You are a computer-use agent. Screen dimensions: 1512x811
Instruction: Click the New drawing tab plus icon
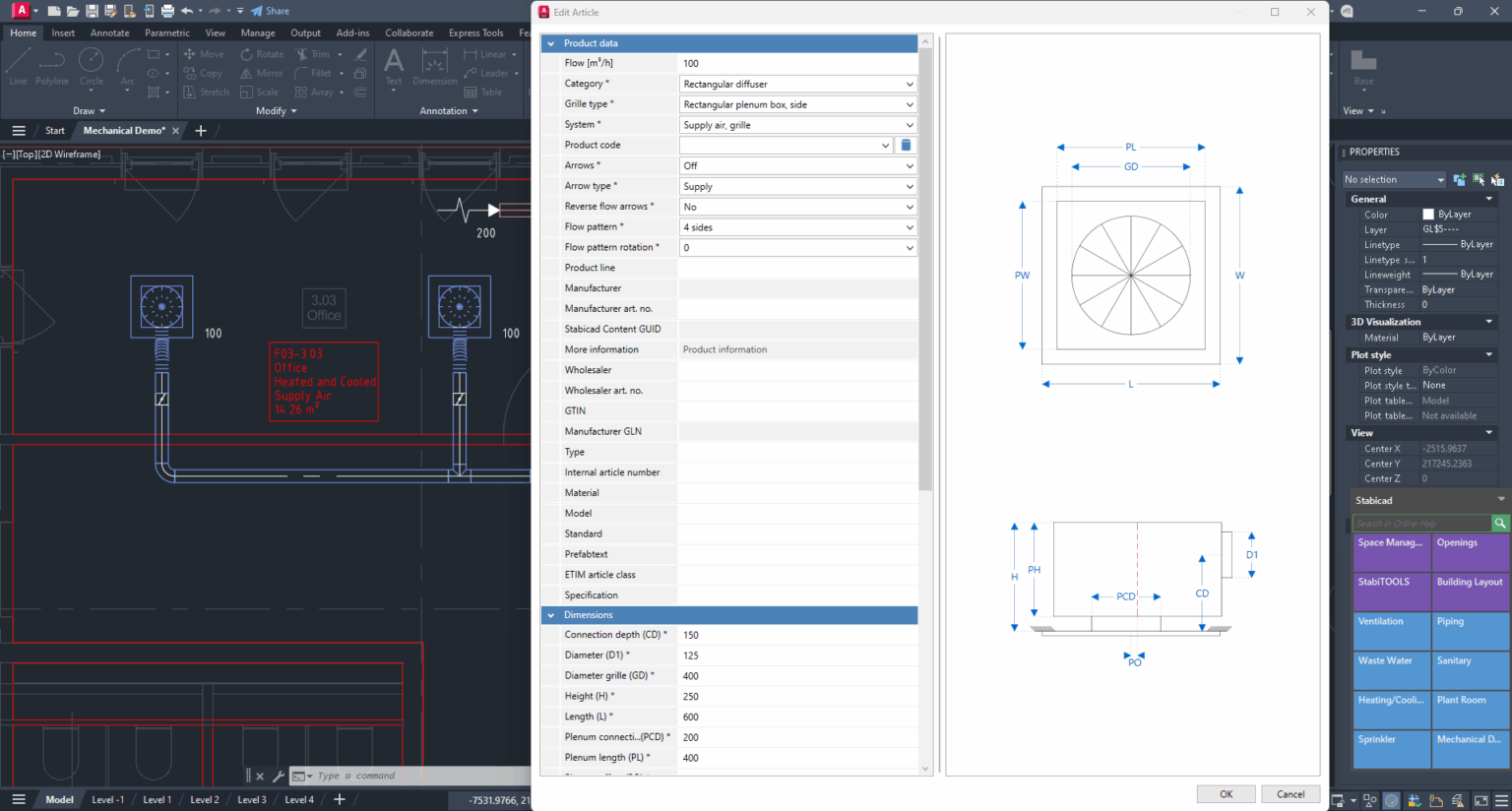click(201, 131)
